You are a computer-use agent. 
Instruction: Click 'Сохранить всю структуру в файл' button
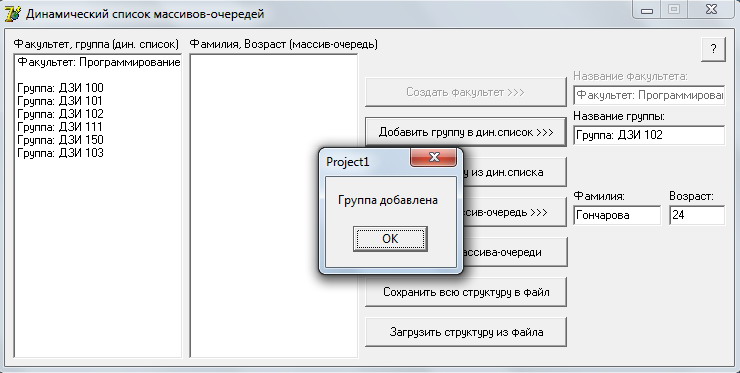coord(466,292)
